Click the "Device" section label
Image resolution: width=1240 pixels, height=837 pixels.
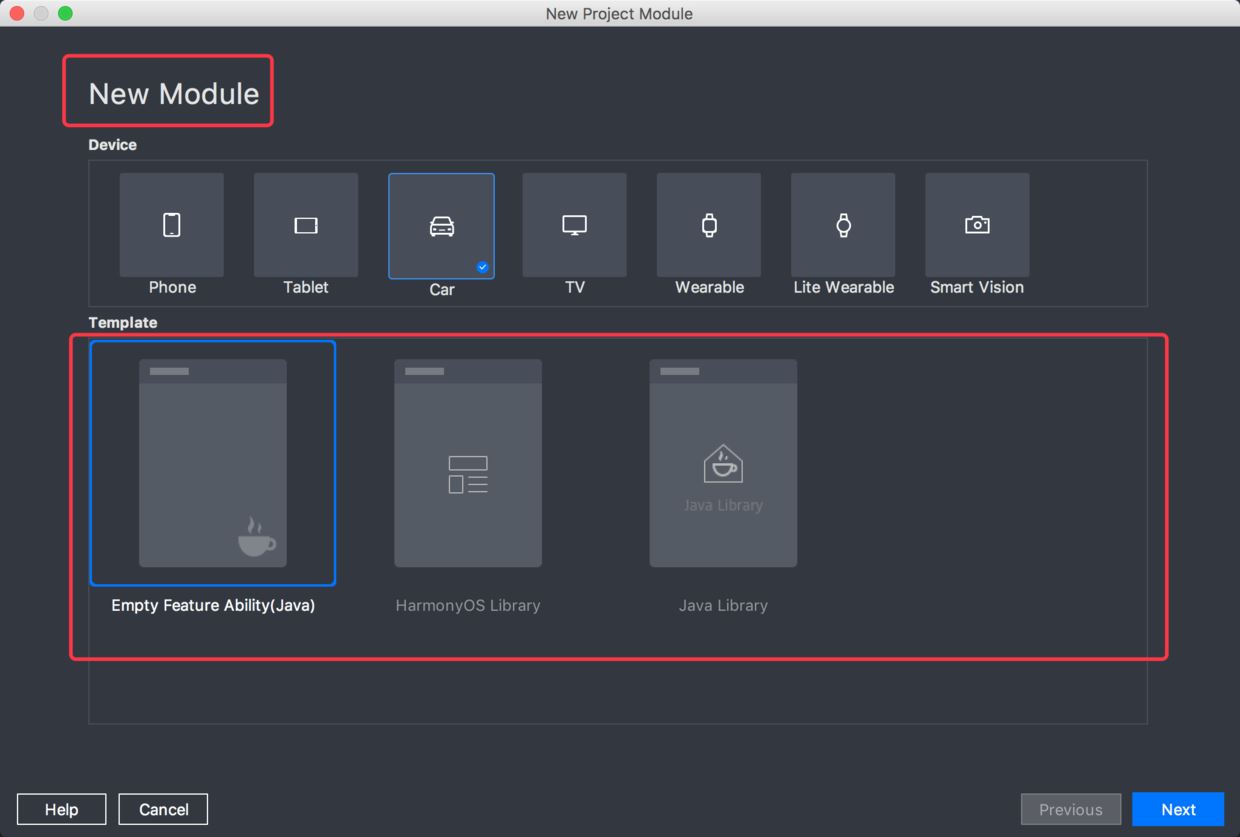click(x=112, y=145)
